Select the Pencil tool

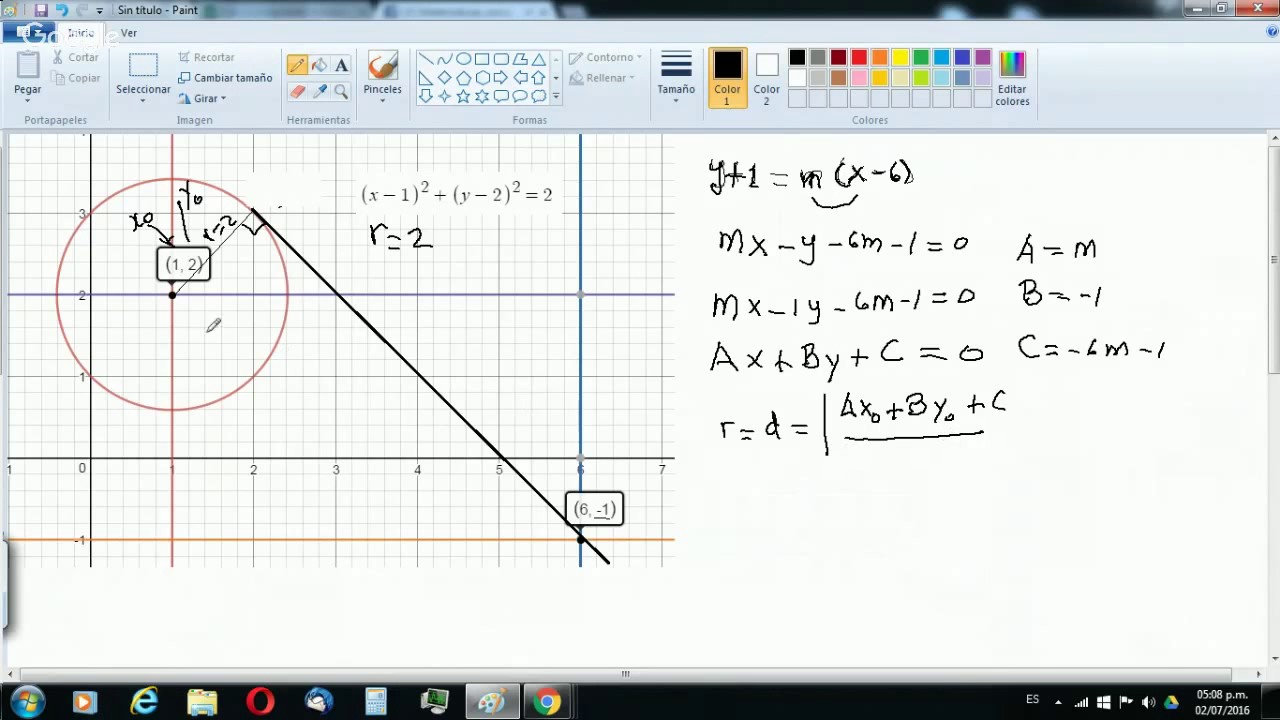pos(297,65)
